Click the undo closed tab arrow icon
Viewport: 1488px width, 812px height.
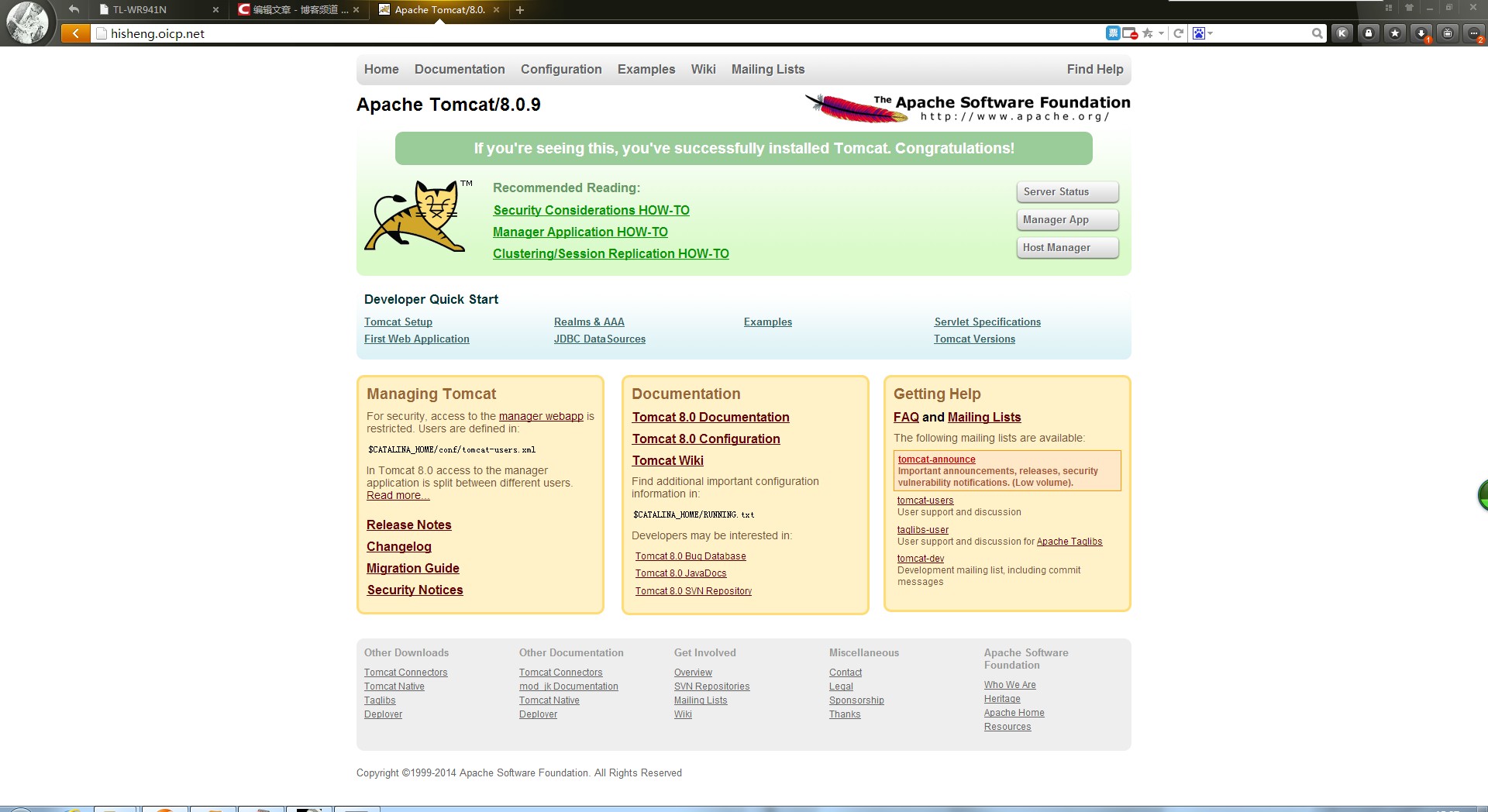74,9
